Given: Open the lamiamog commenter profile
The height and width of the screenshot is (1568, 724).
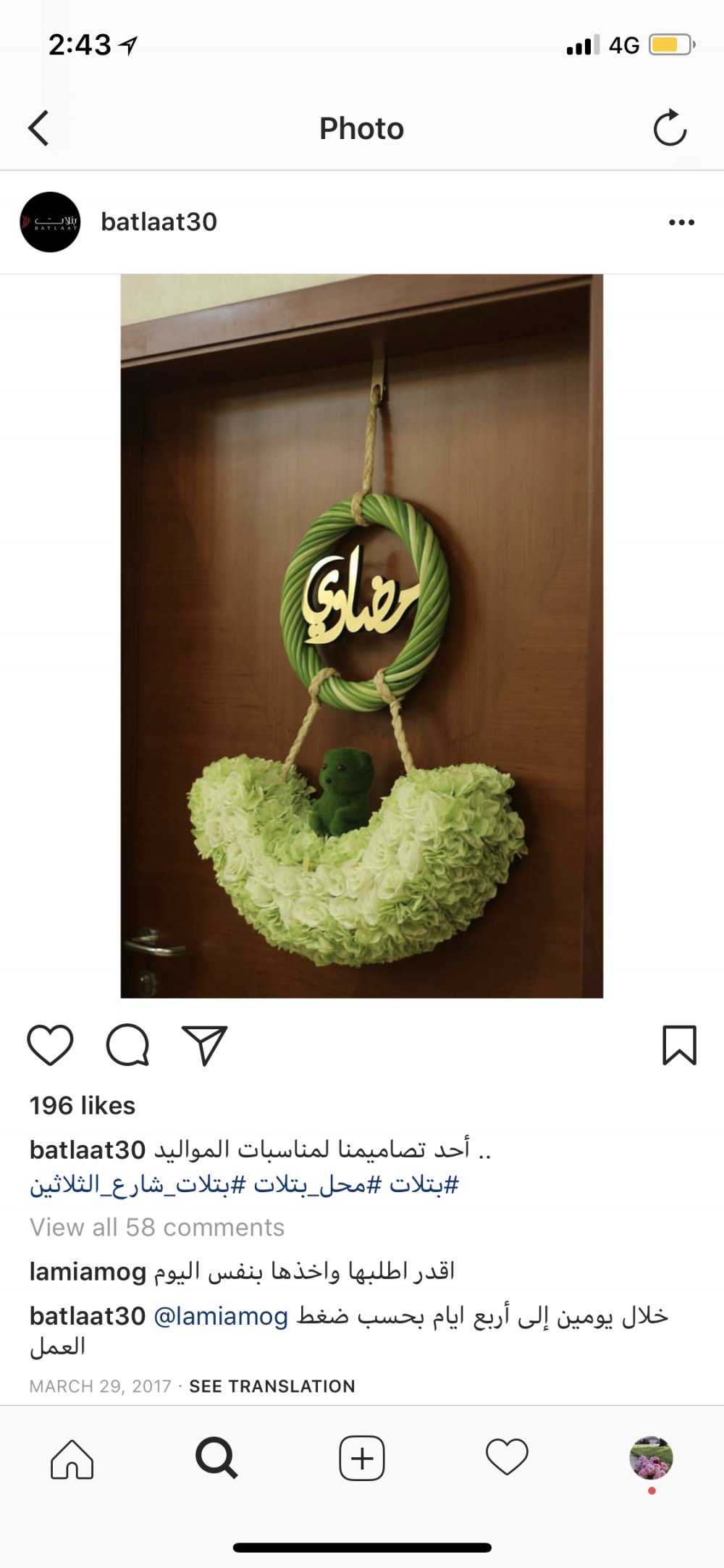Looking at the screenshot, I should click(x=88, y=1271).
